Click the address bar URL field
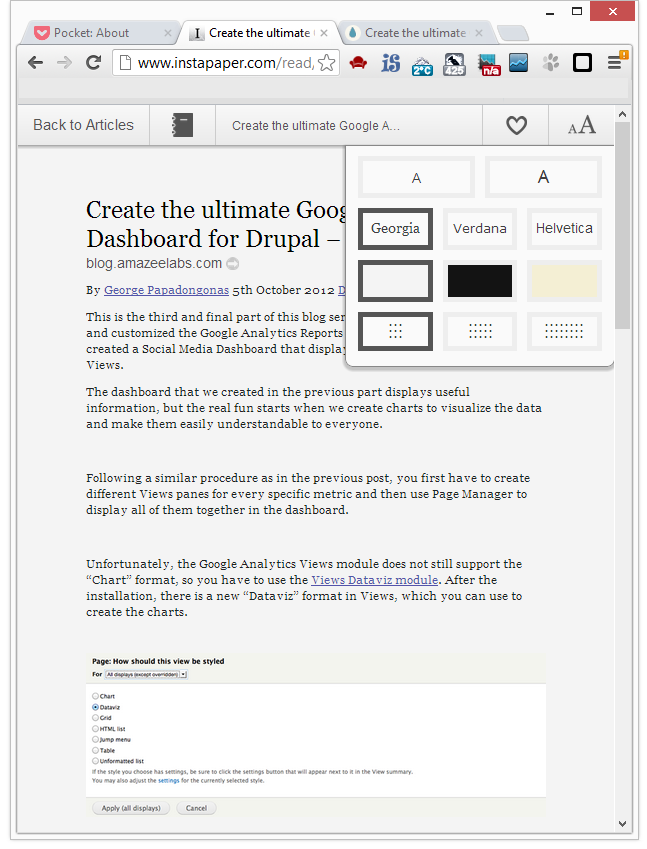Screen dimensions: 647x849 coord(226,63)
